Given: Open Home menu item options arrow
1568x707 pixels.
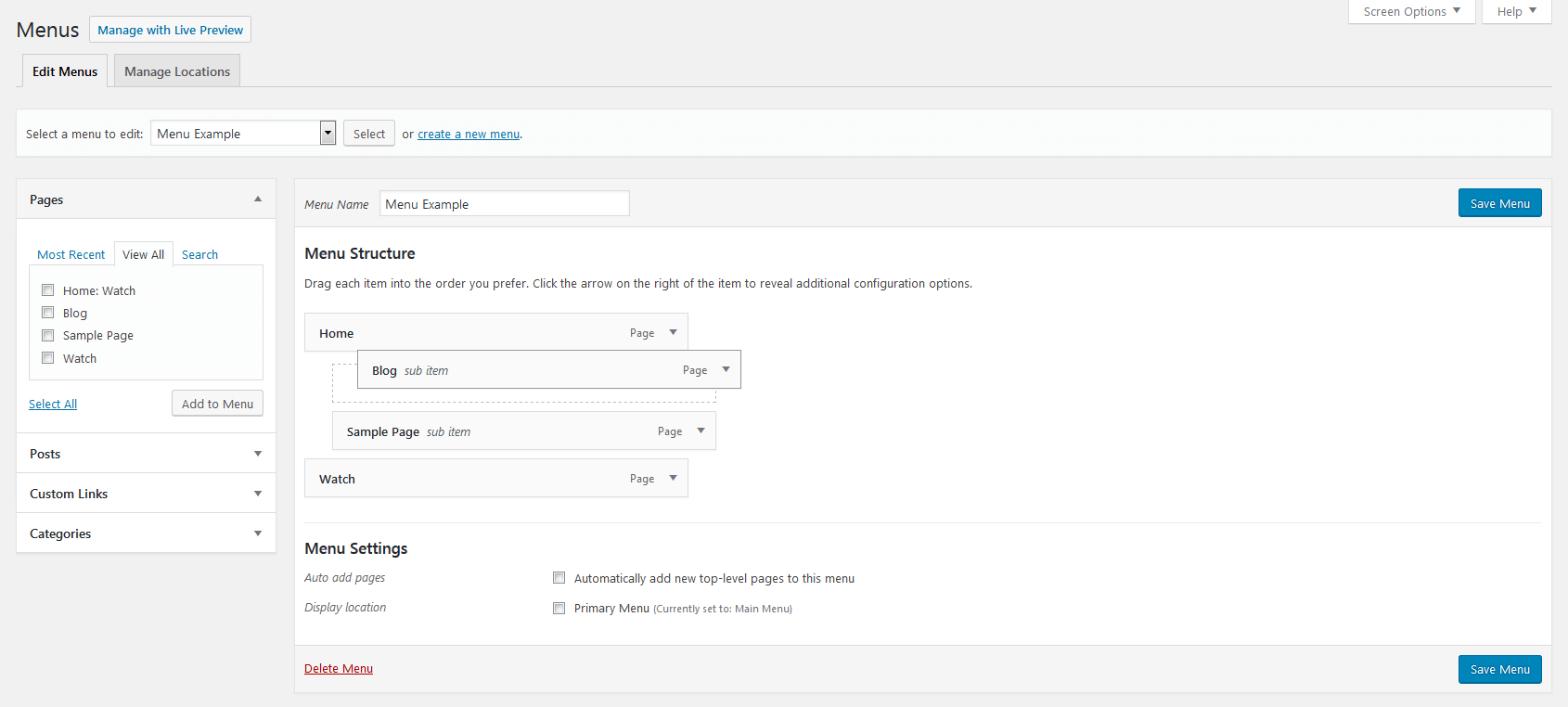Looking at the screenshot, I should tap(673, 332).
